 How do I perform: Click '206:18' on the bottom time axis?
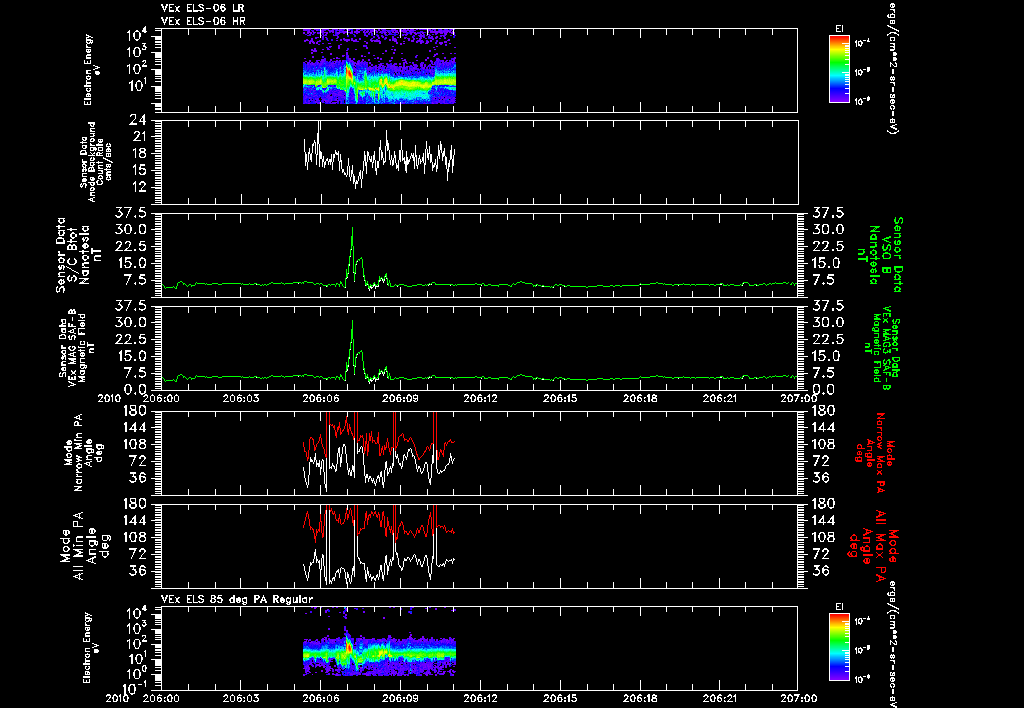tap(639, 698)
